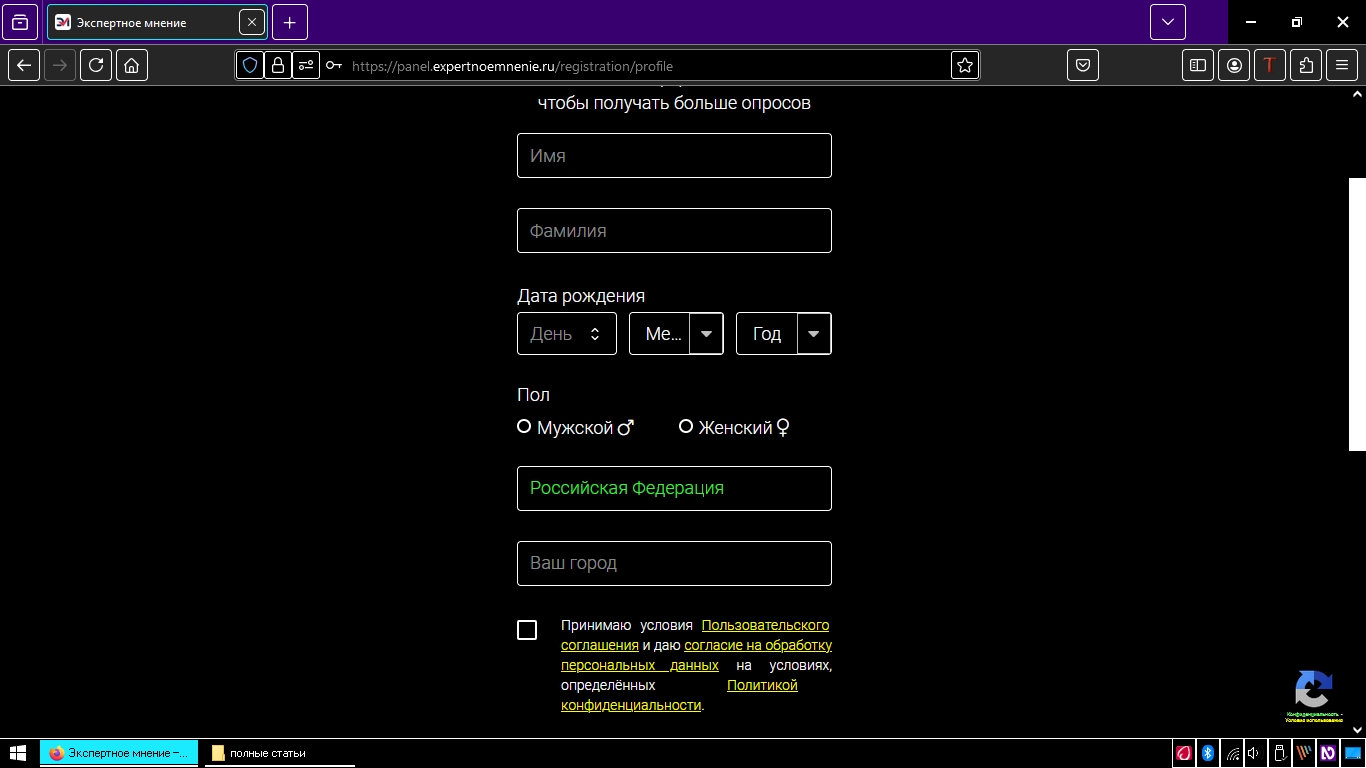1366x768 pixels.
Task: Bookmark this page with the star
Action: pyautogui.click(x=964, y=66)
